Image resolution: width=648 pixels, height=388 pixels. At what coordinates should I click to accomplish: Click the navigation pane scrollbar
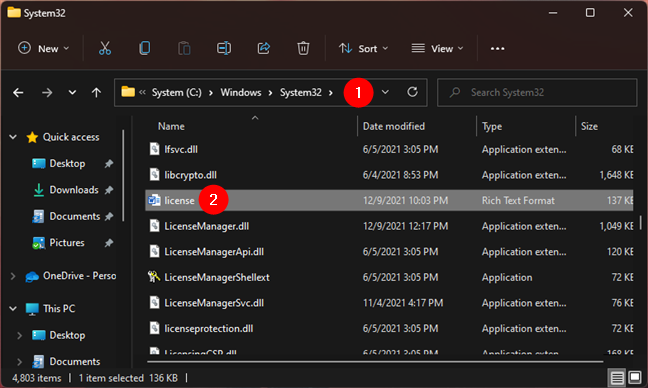[x=123, y=176]
